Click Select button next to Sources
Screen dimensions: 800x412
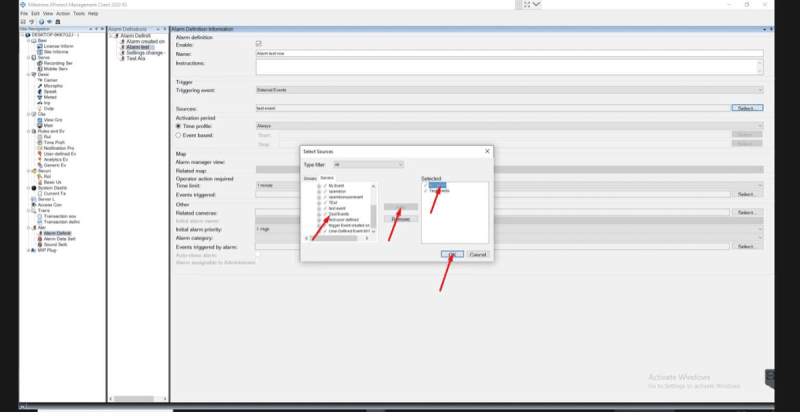point(747,108)
